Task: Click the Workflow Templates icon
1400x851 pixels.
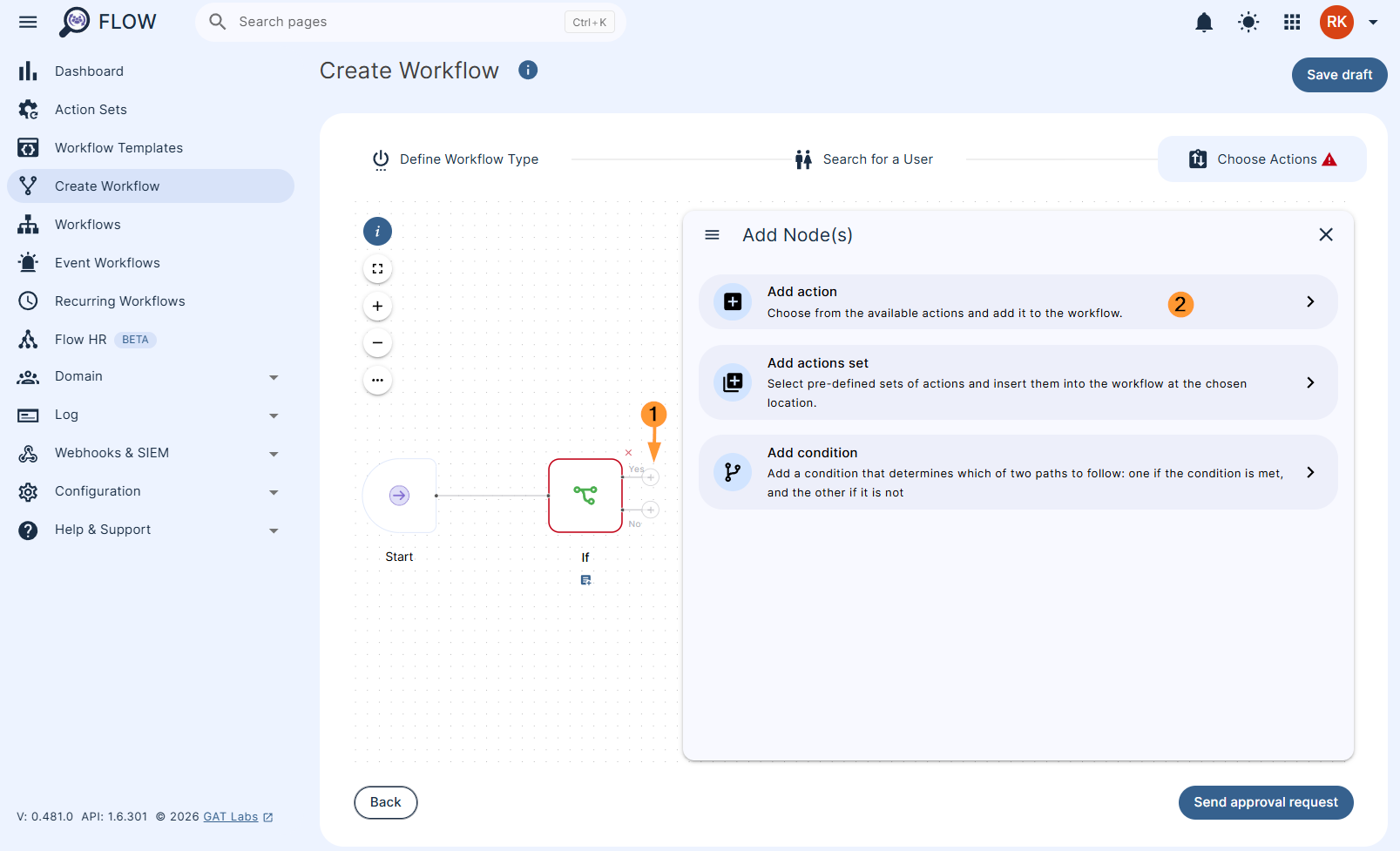Action: 28,148
